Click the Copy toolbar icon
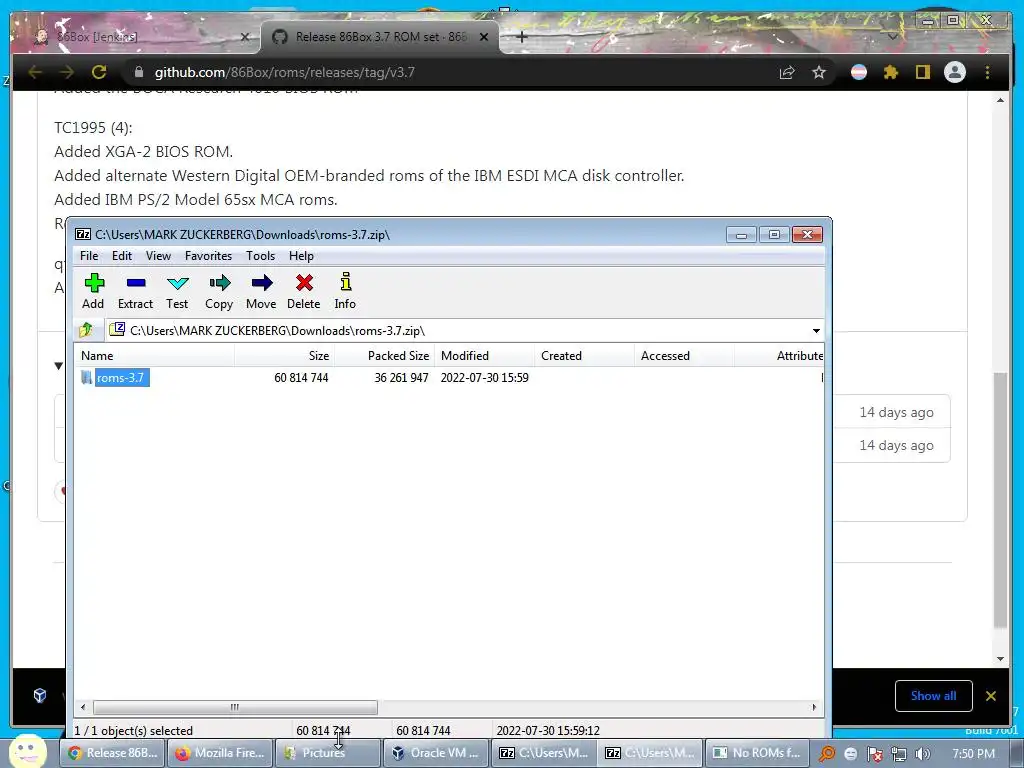Viewport: 1024px width, 768px height. [219, 291]
